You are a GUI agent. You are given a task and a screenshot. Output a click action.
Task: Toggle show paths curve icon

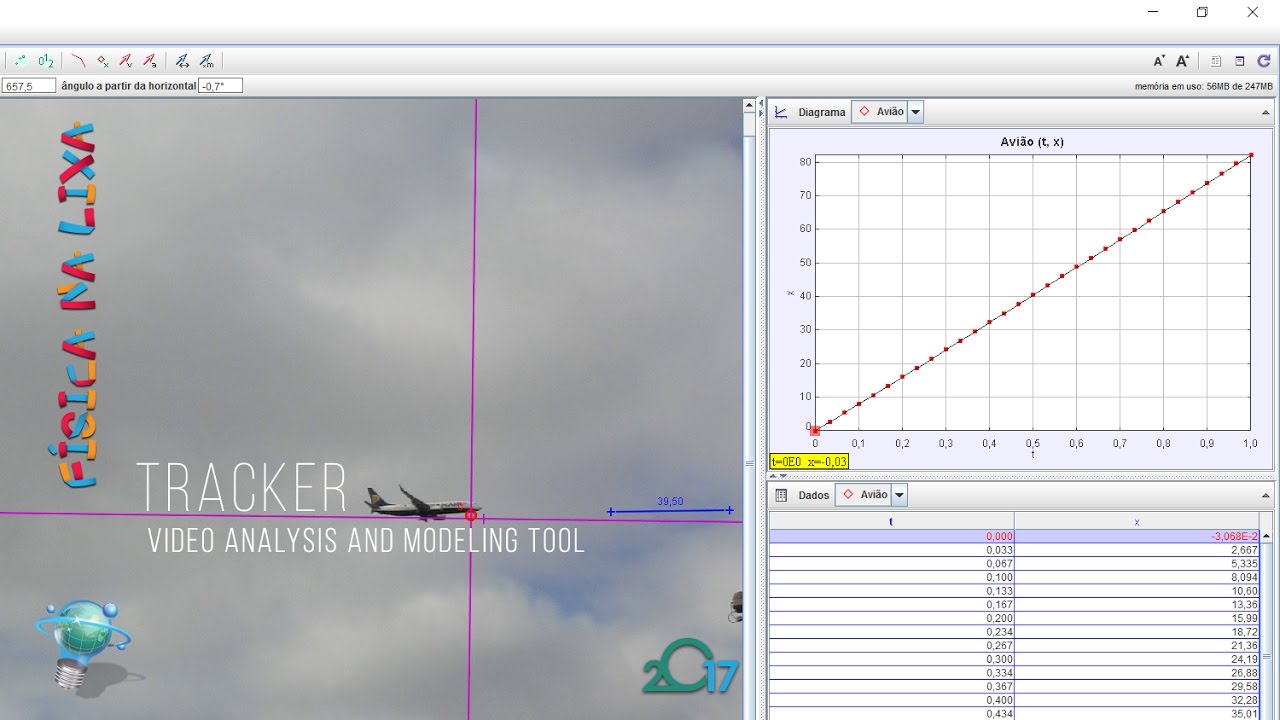click(78, 61)
